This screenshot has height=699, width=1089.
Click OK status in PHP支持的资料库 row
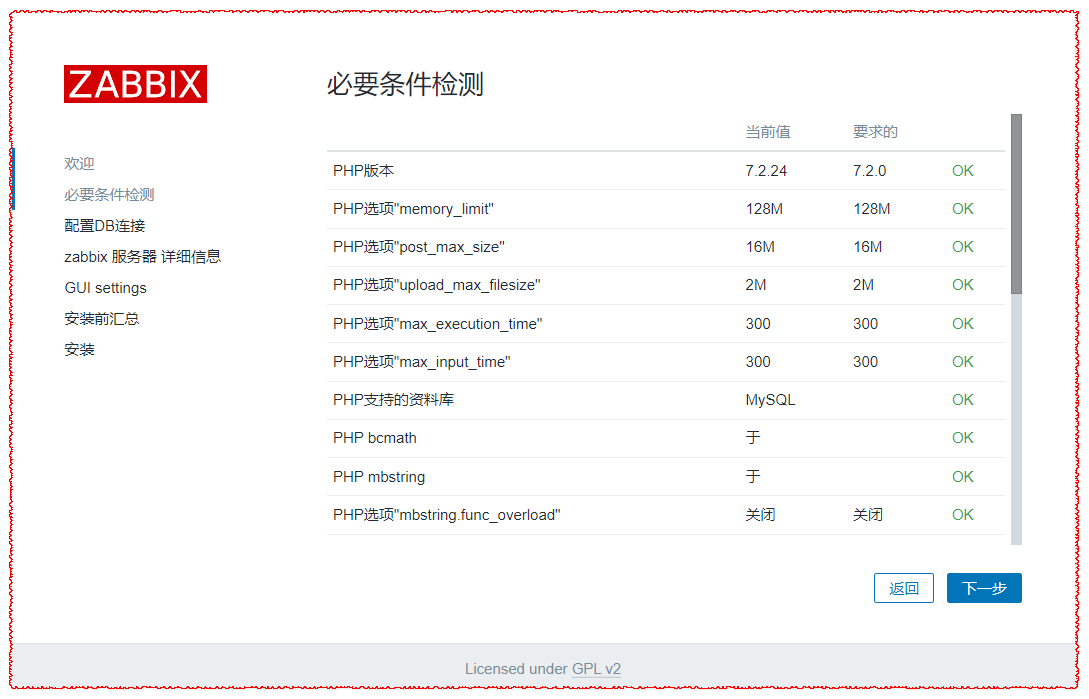963,400
